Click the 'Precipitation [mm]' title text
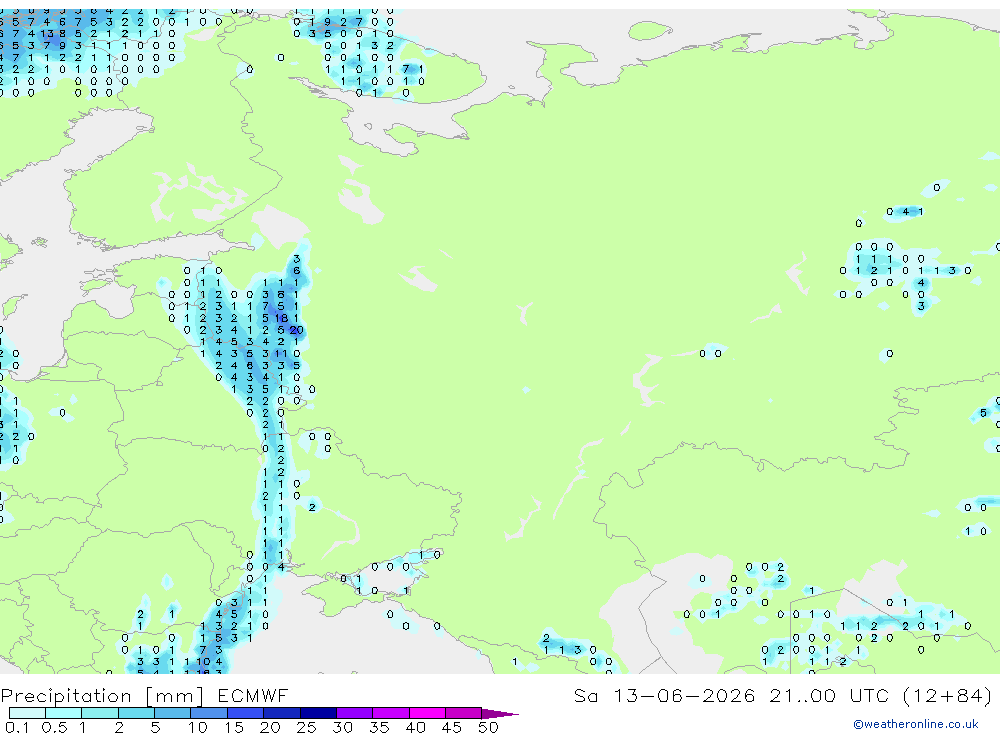 pos(102,696)
